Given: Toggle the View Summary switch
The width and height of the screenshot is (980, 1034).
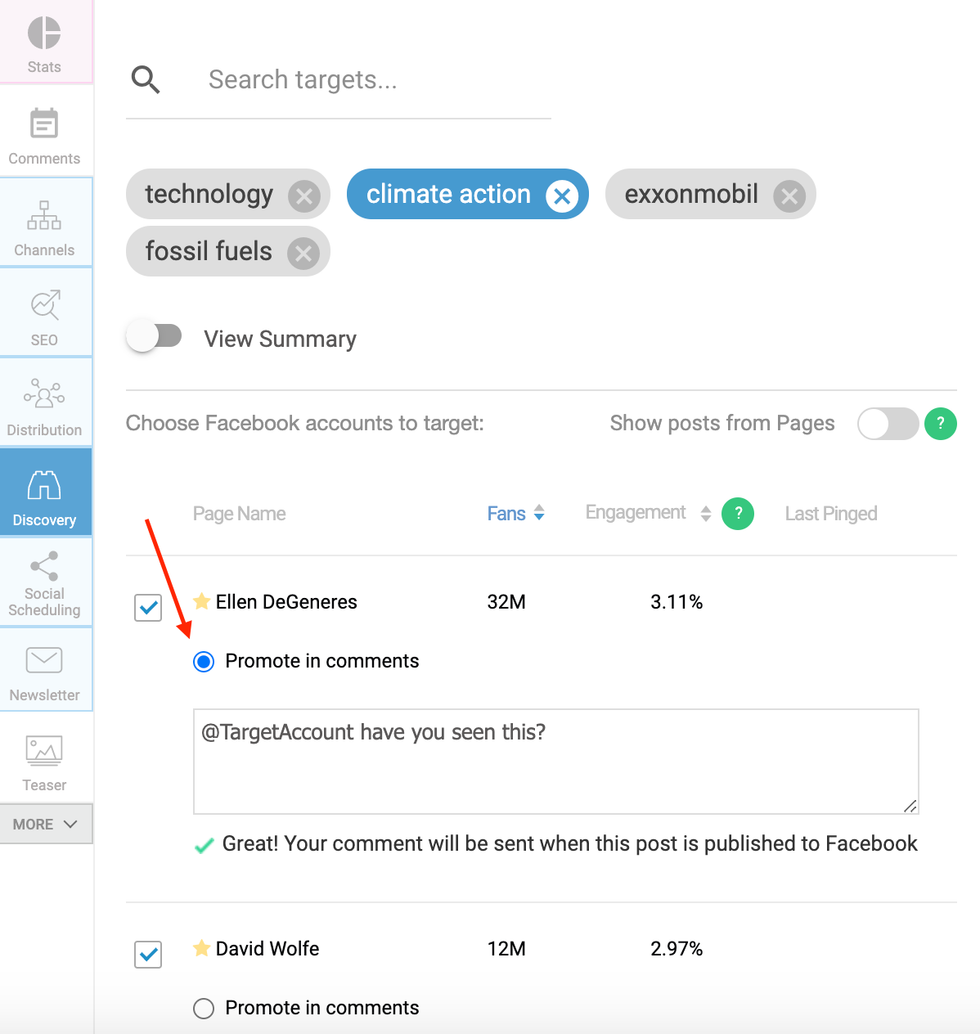Looking at the screenshot, I should 155,338.
